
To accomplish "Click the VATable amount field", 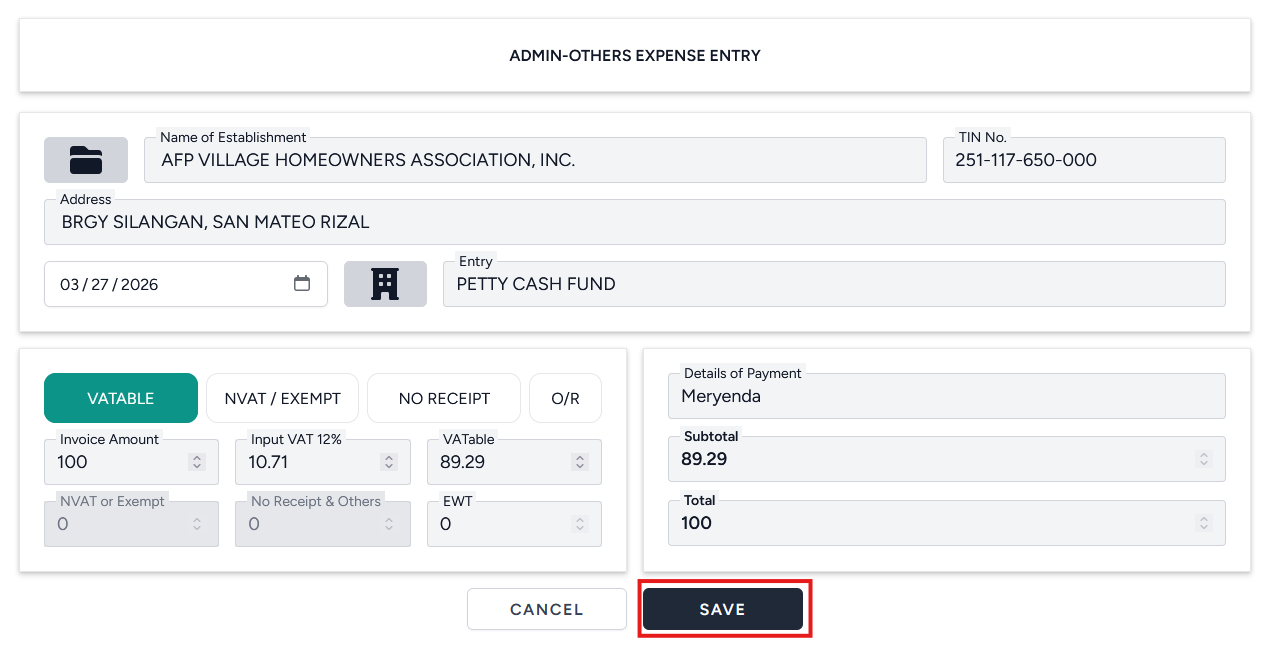I will pos(514,462).
